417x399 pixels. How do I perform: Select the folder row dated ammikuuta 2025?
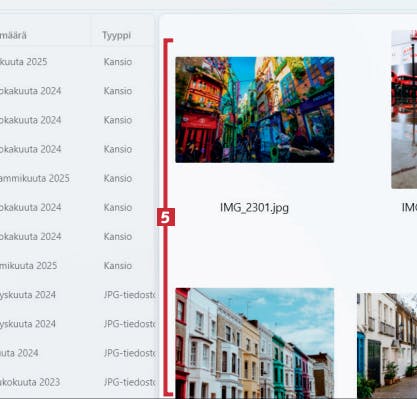pyautogui.click(x=77, y=178)
